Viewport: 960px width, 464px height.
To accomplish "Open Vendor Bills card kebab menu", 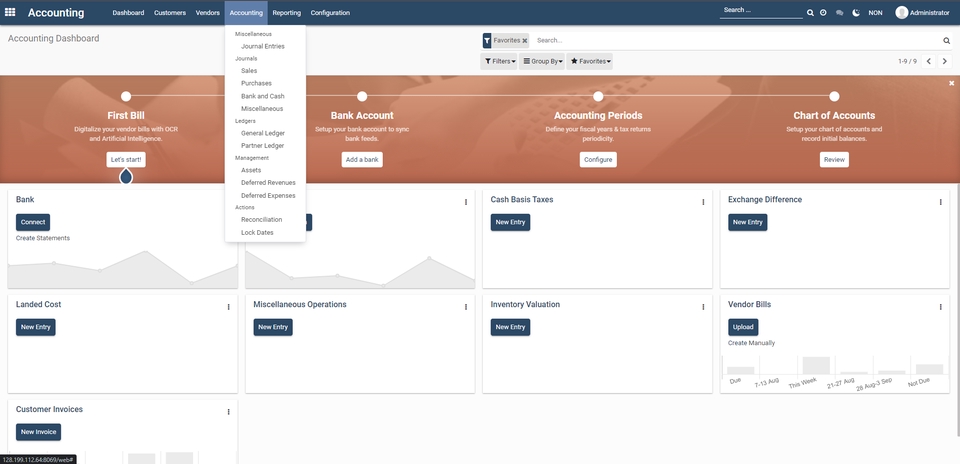I will click(x=940, y=307).
